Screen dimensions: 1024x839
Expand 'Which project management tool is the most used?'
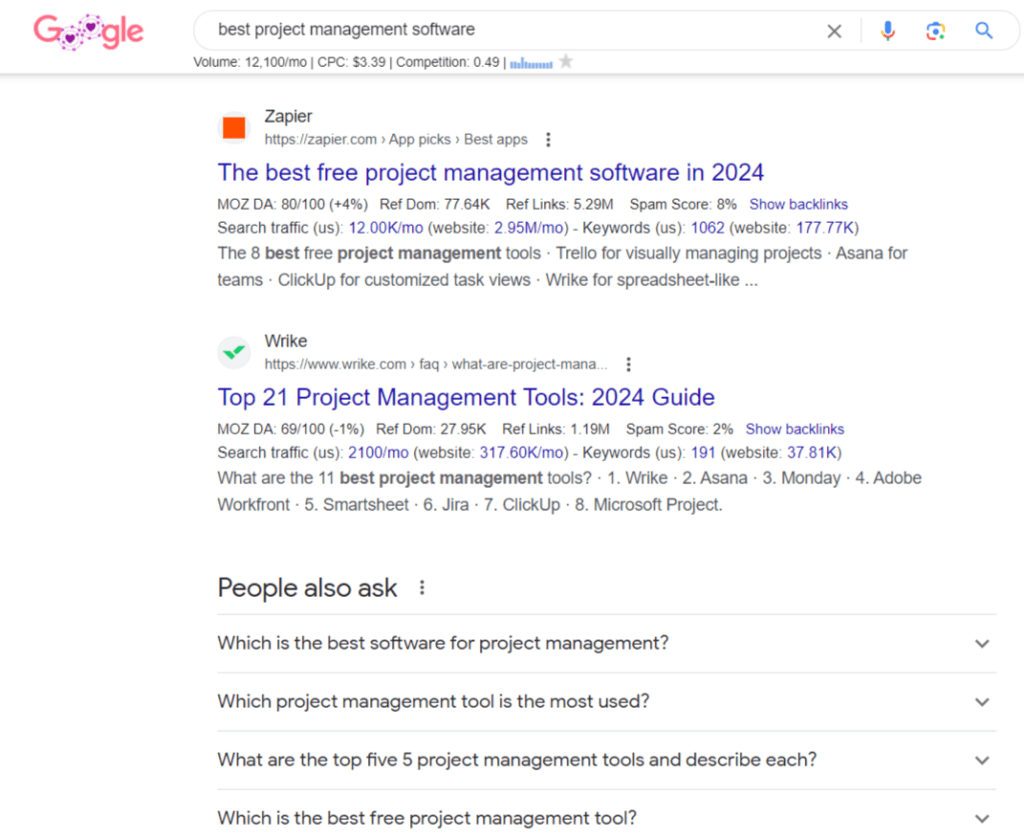point(981,702)
